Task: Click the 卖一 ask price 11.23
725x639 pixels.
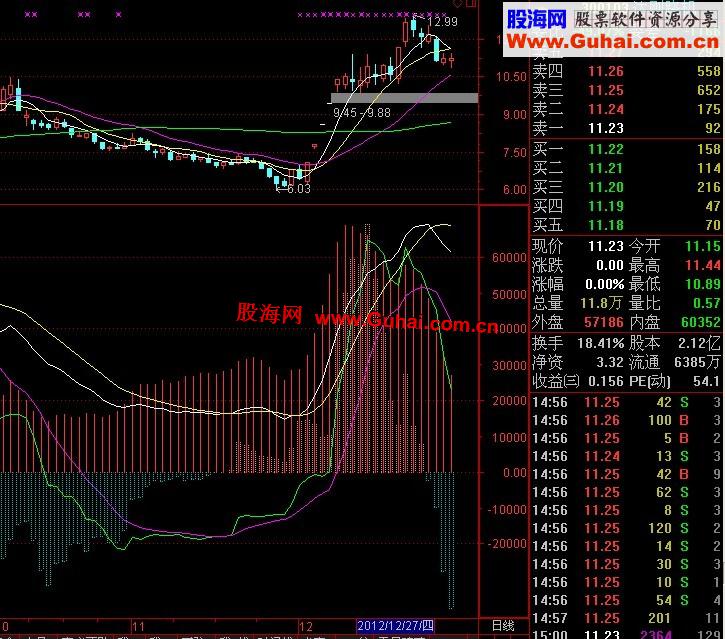Action: coord(606,128)
